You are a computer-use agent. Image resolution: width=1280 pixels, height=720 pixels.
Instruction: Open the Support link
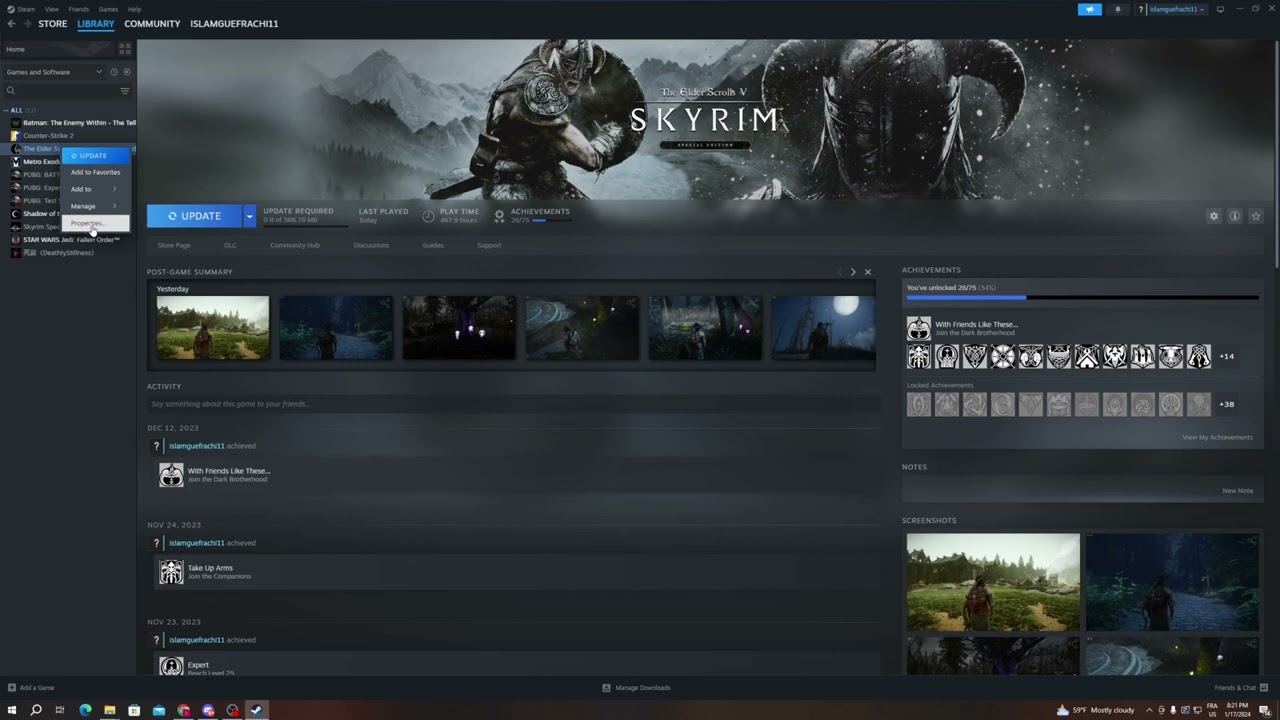coord(489,245)
